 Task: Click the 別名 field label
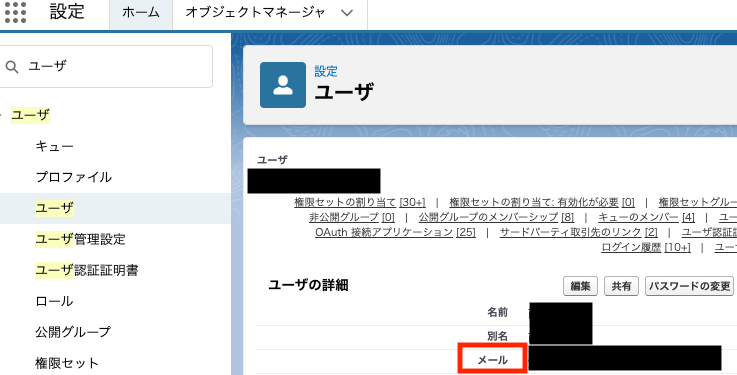[497, 336]
